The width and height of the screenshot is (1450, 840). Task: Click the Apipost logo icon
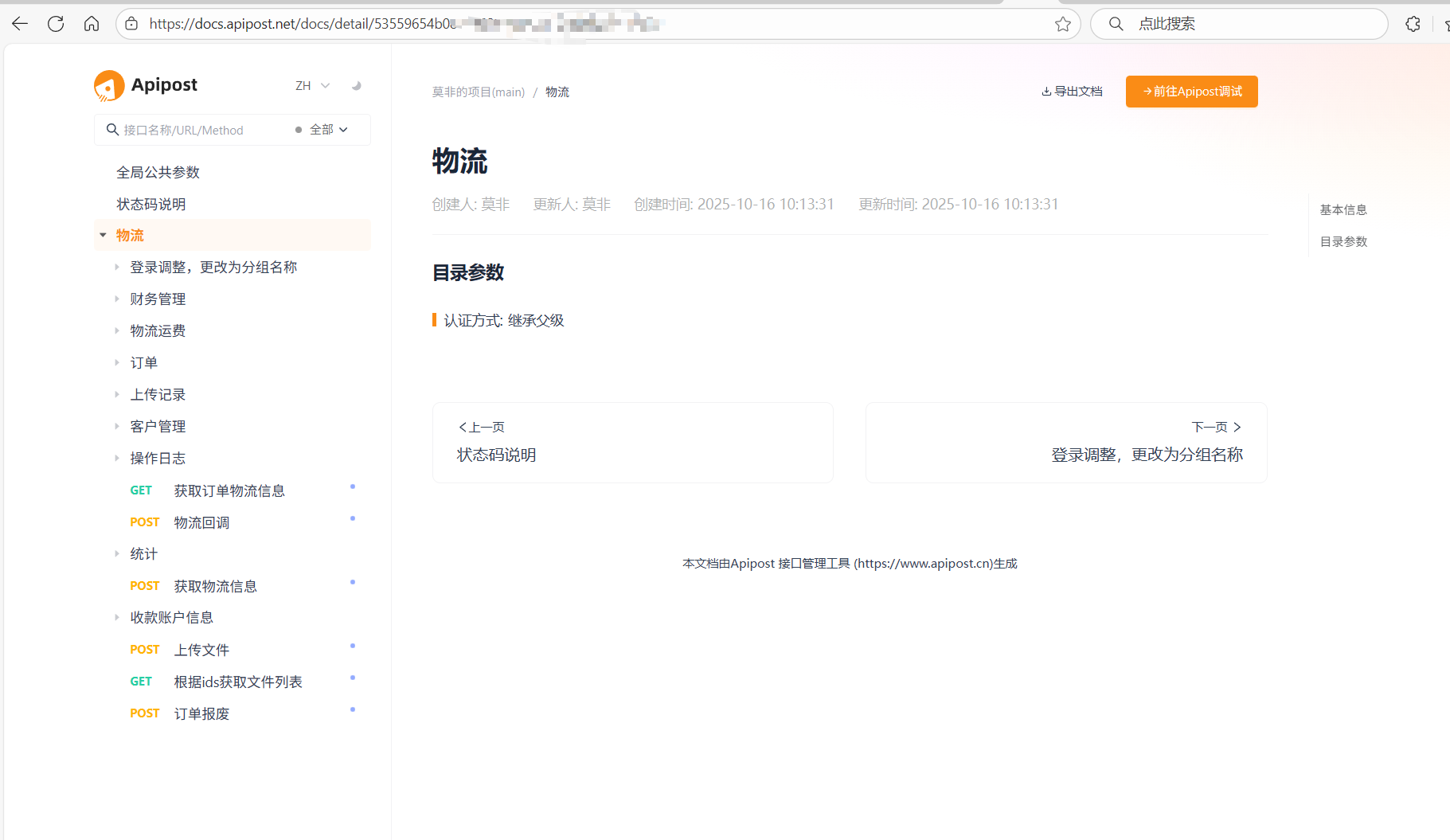[x=109, y=84]
